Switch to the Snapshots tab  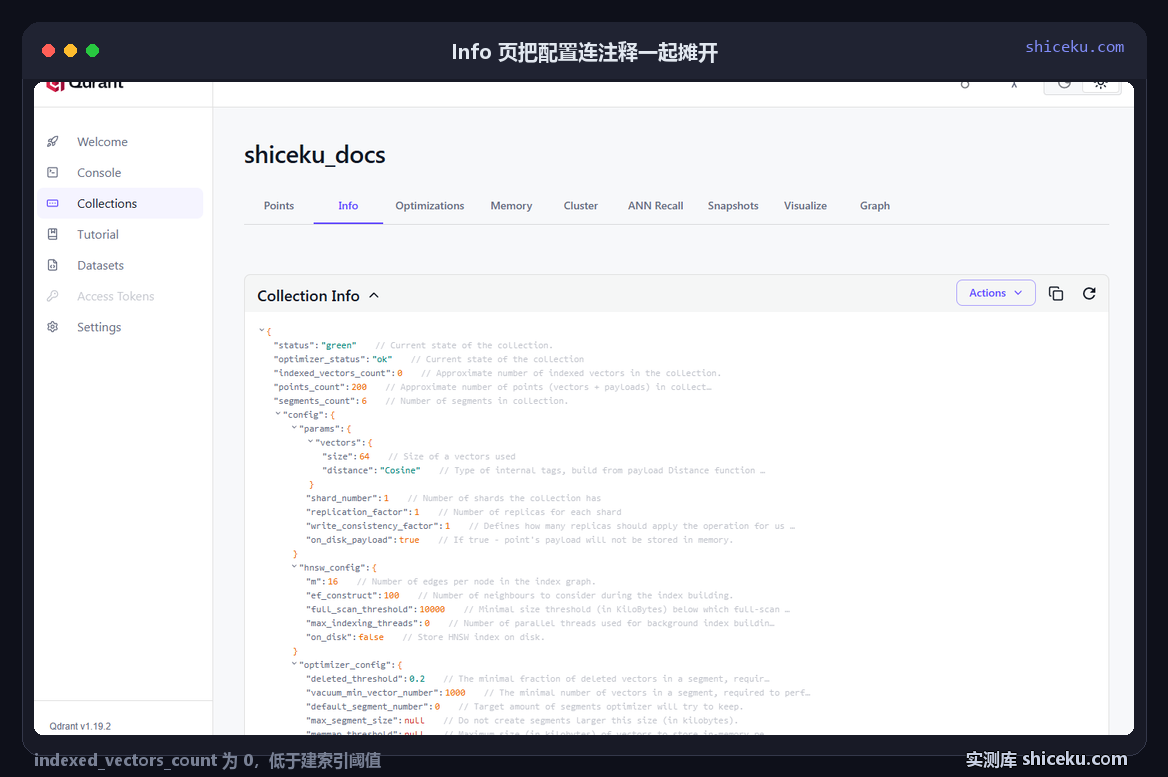pos(733,206)
